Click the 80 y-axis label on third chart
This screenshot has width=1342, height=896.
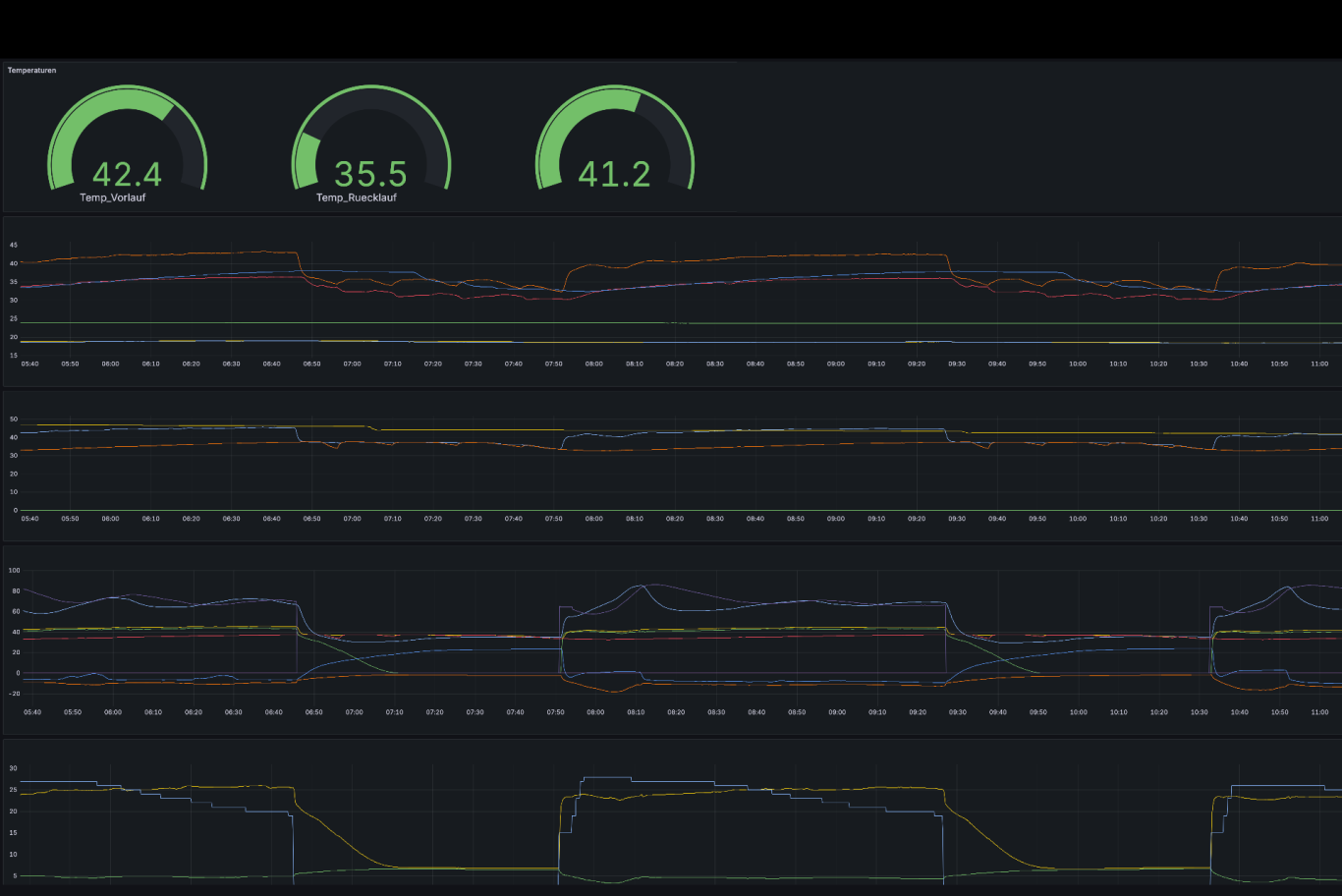tap(14, 590)
